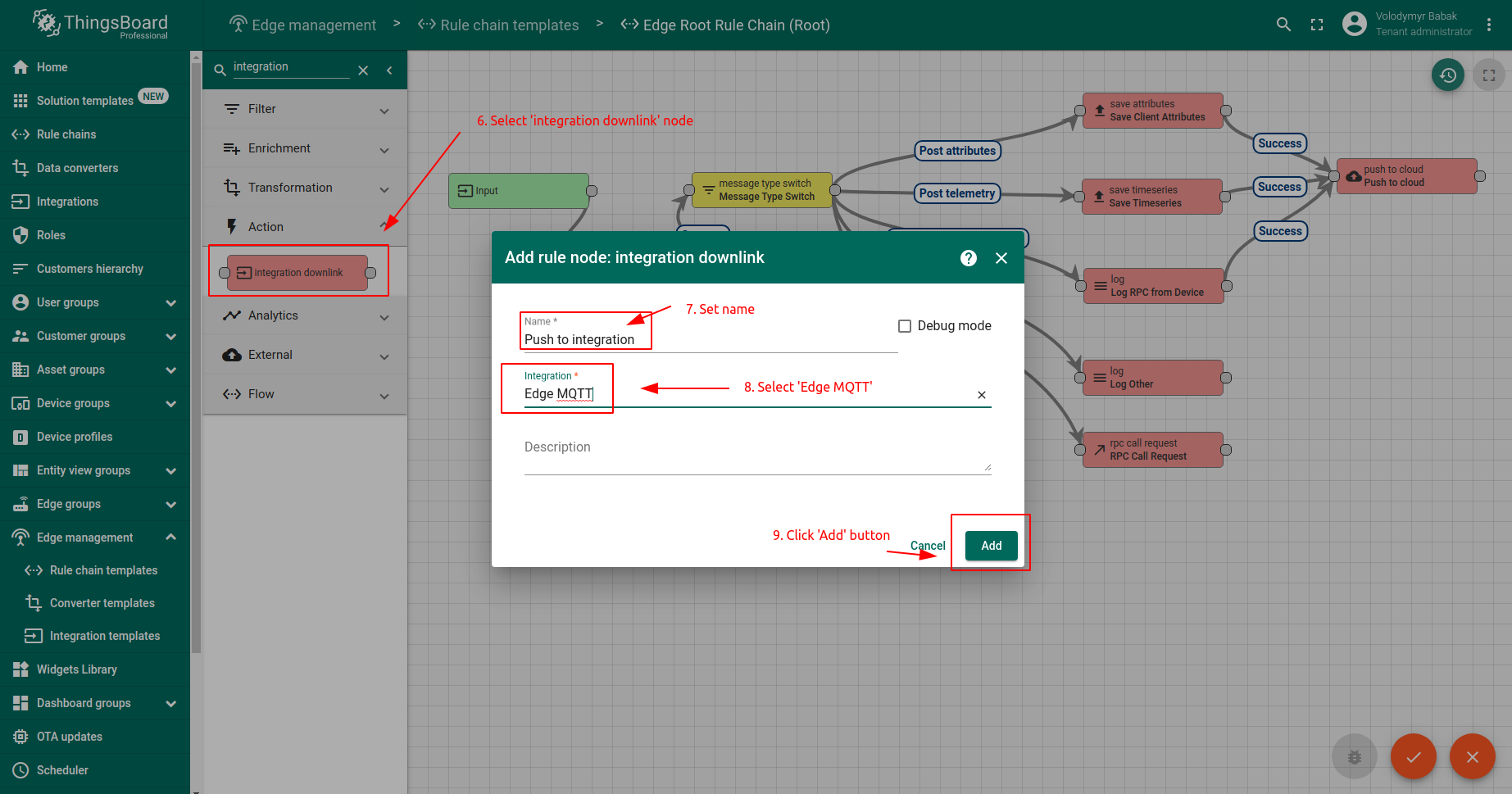The height and width of the screenshot is (794, 1512).
Task: Open Customers hierarchy menu item
Action: coord(95,269)
